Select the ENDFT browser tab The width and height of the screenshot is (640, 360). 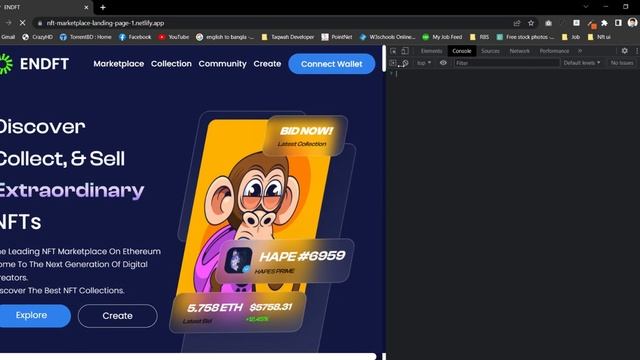[43, 7]
